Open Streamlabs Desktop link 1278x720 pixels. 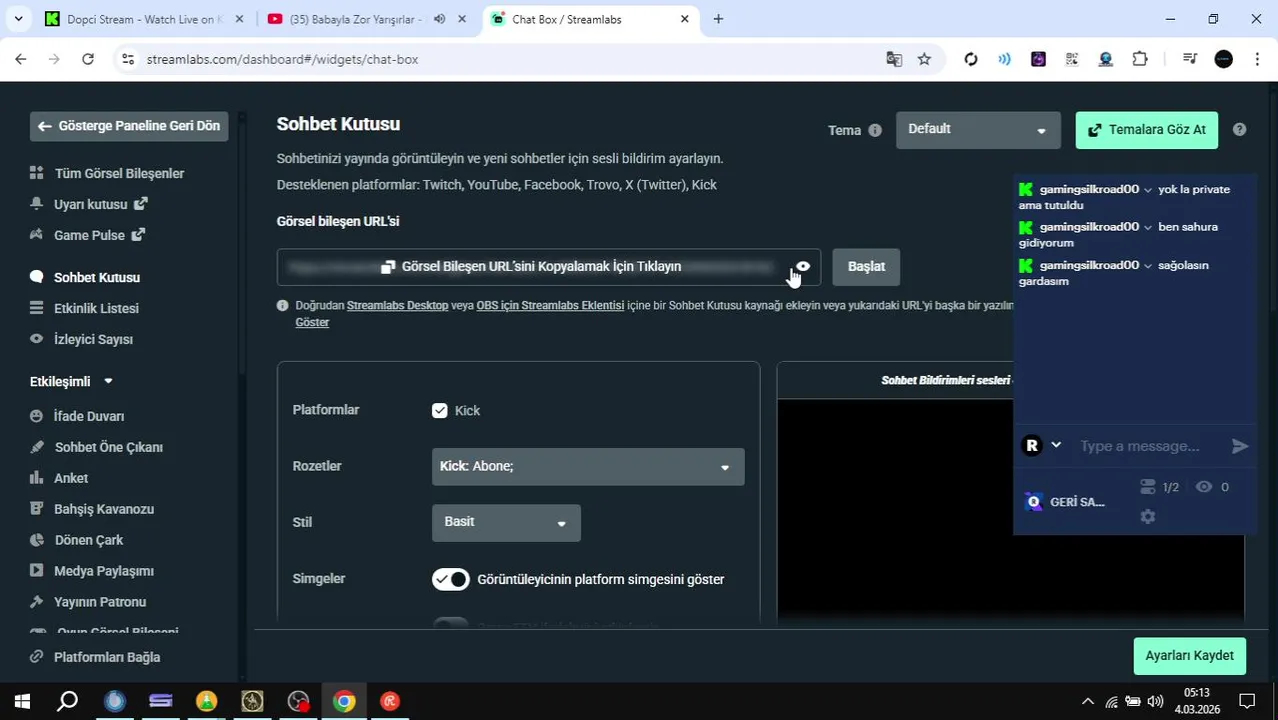397,306
